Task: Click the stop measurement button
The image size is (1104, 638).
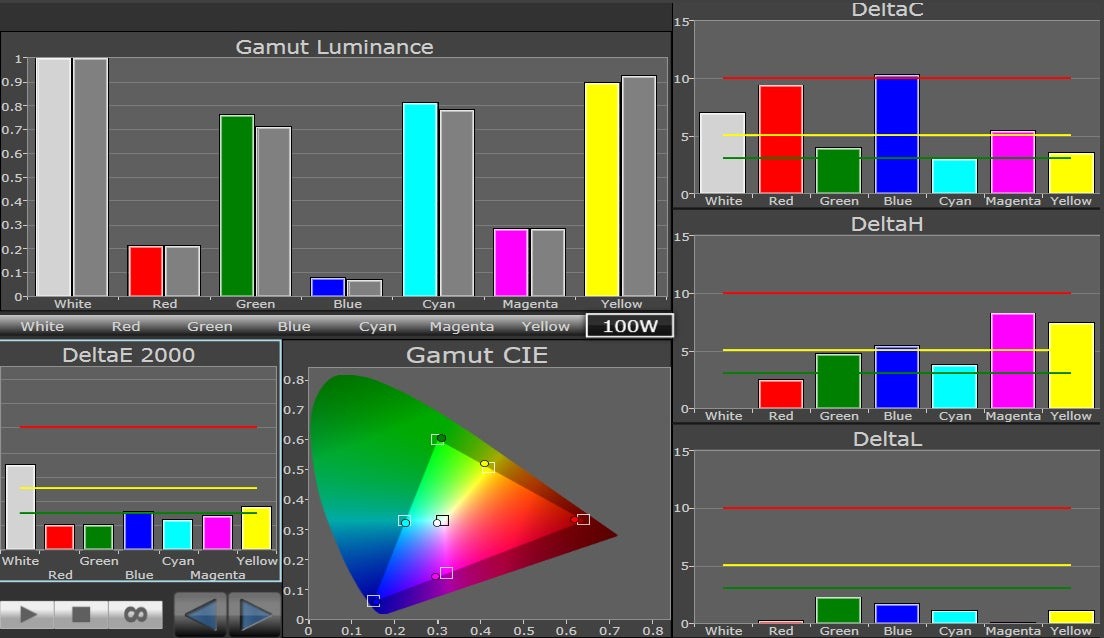Action: [82, 613]
